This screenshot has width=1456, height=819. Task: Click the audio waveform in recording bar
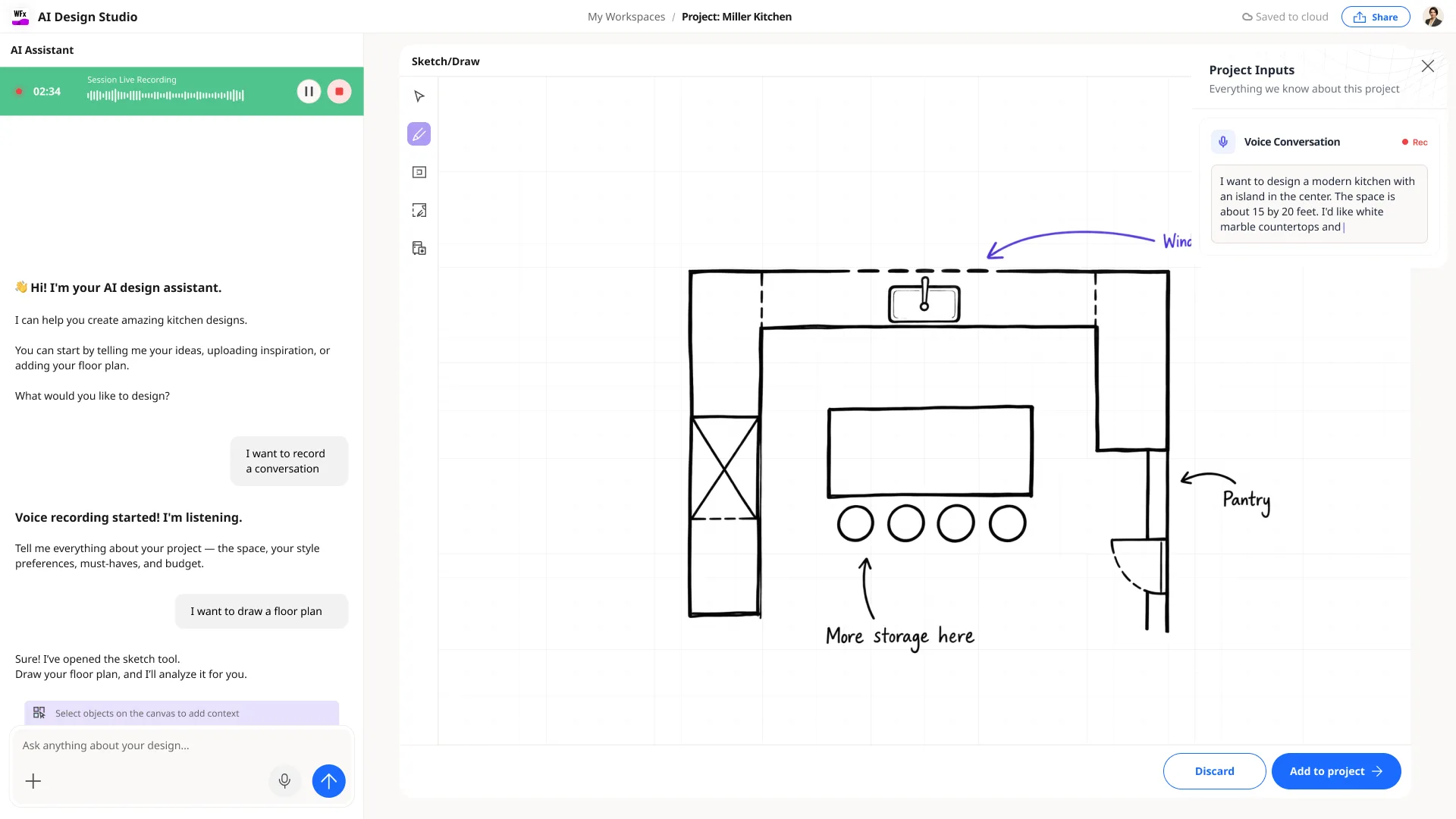tap(165, 96)
